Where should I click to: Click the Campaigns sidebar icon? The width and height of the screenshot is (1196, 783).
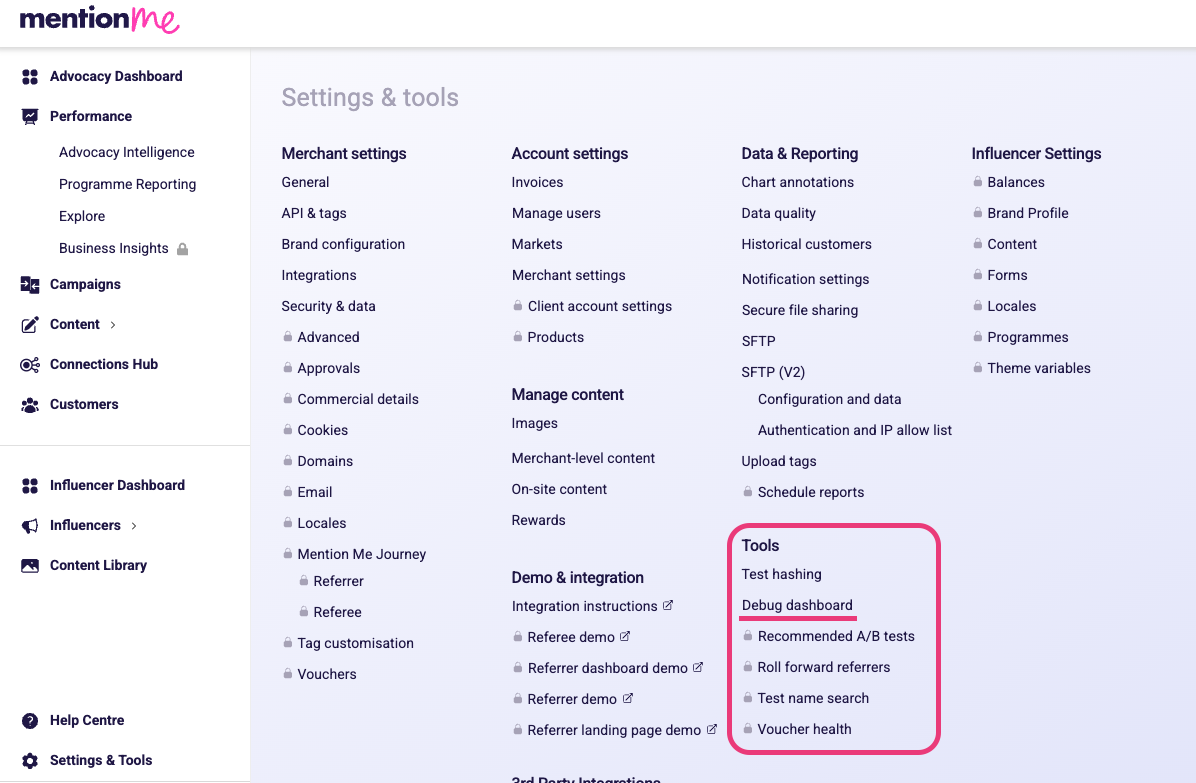(30, 285)
